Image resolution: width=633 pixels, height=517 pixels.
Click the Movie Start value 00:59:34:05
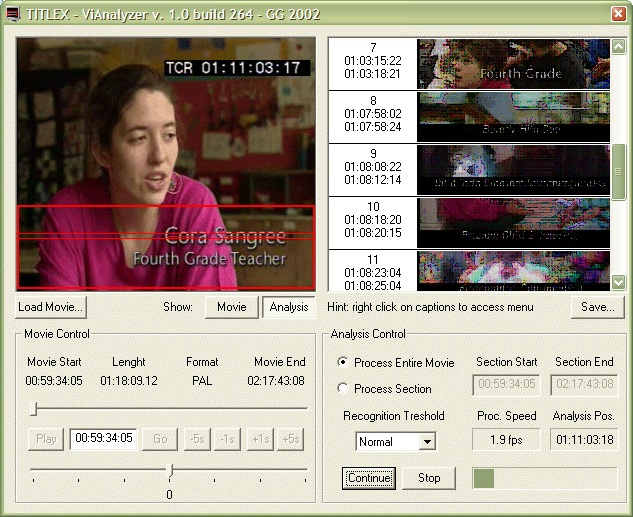[54, 381]
